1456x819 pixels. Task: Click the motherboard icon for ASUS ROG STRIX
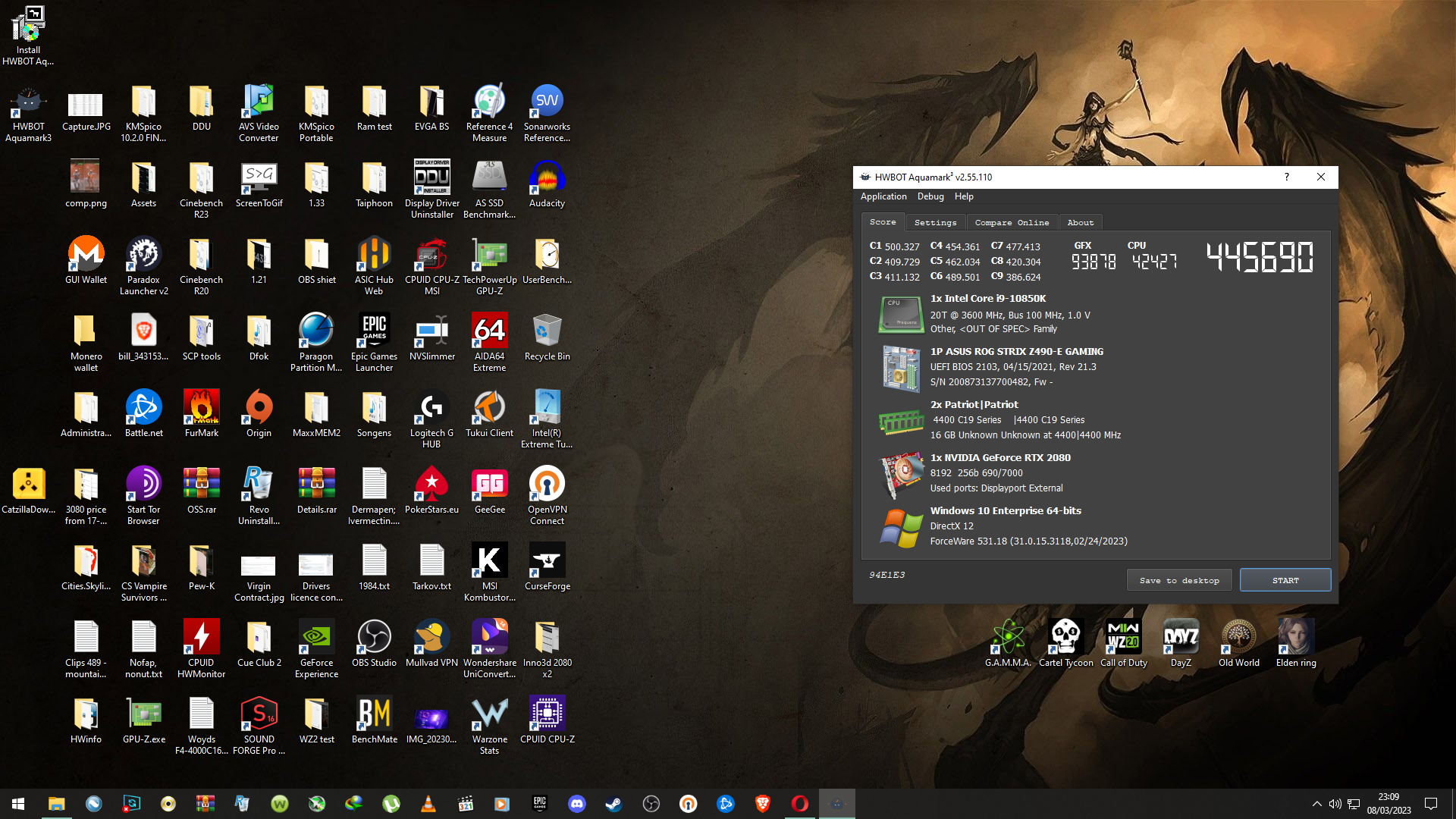click(901, 368)
